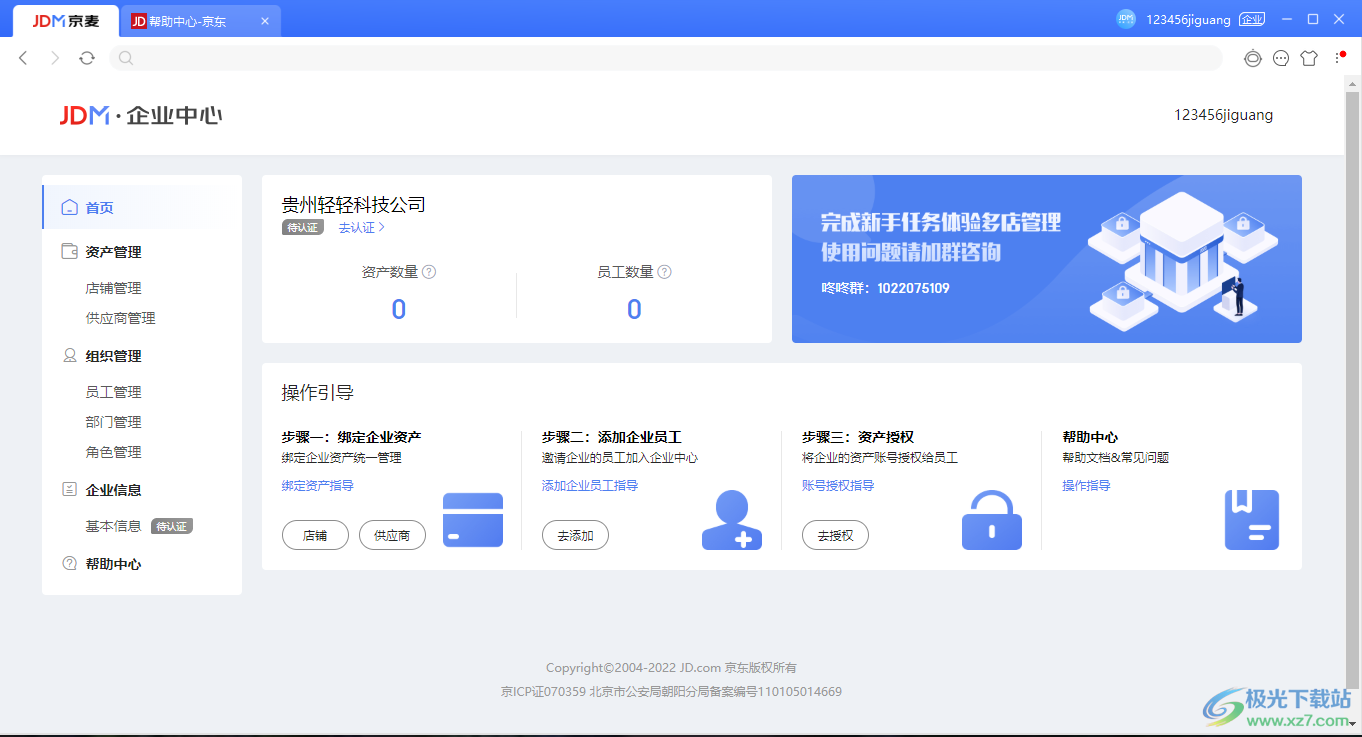This screenshot has width=1362, height=737.
Task: Click the user avatar icon in title bar
Action: pos(1126,19)
